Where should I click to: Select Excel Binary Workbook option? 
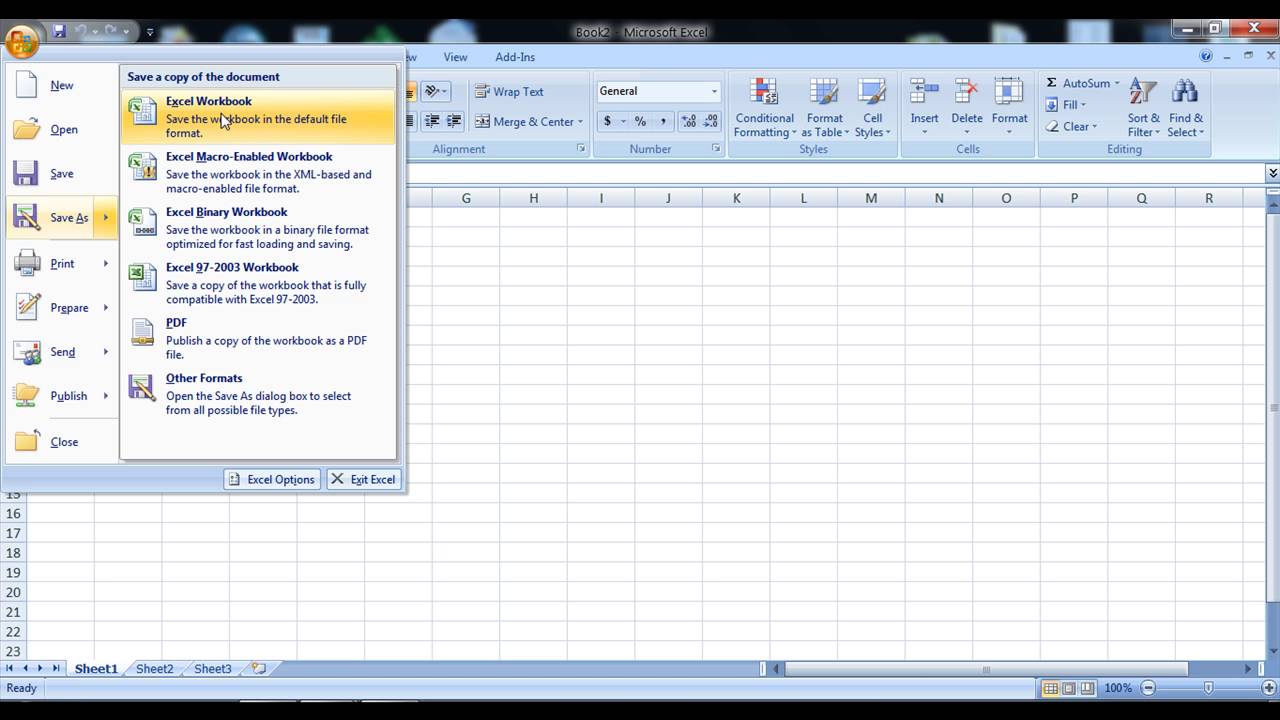coord(258,227)
